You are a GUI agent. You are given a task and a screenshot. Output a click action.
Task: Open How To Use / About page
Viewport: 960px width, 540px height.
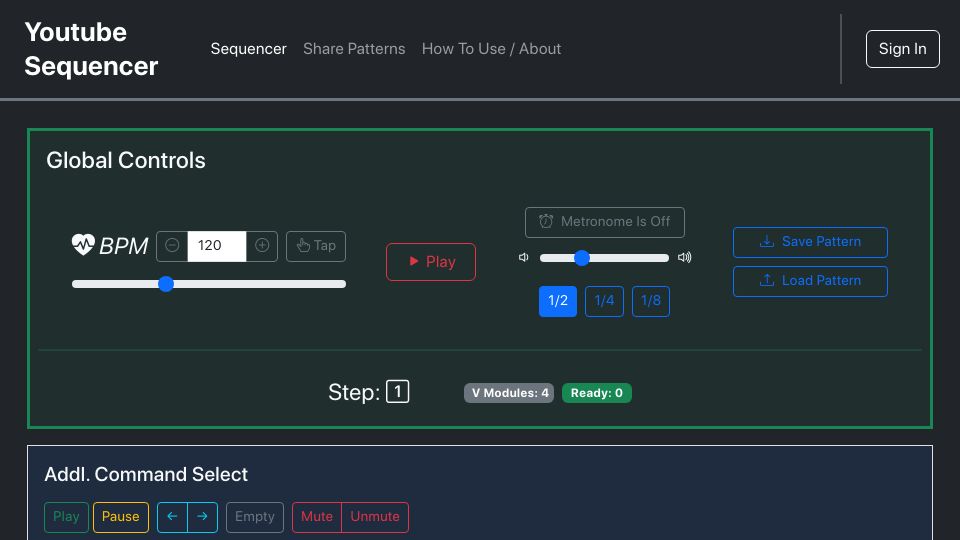491,49
